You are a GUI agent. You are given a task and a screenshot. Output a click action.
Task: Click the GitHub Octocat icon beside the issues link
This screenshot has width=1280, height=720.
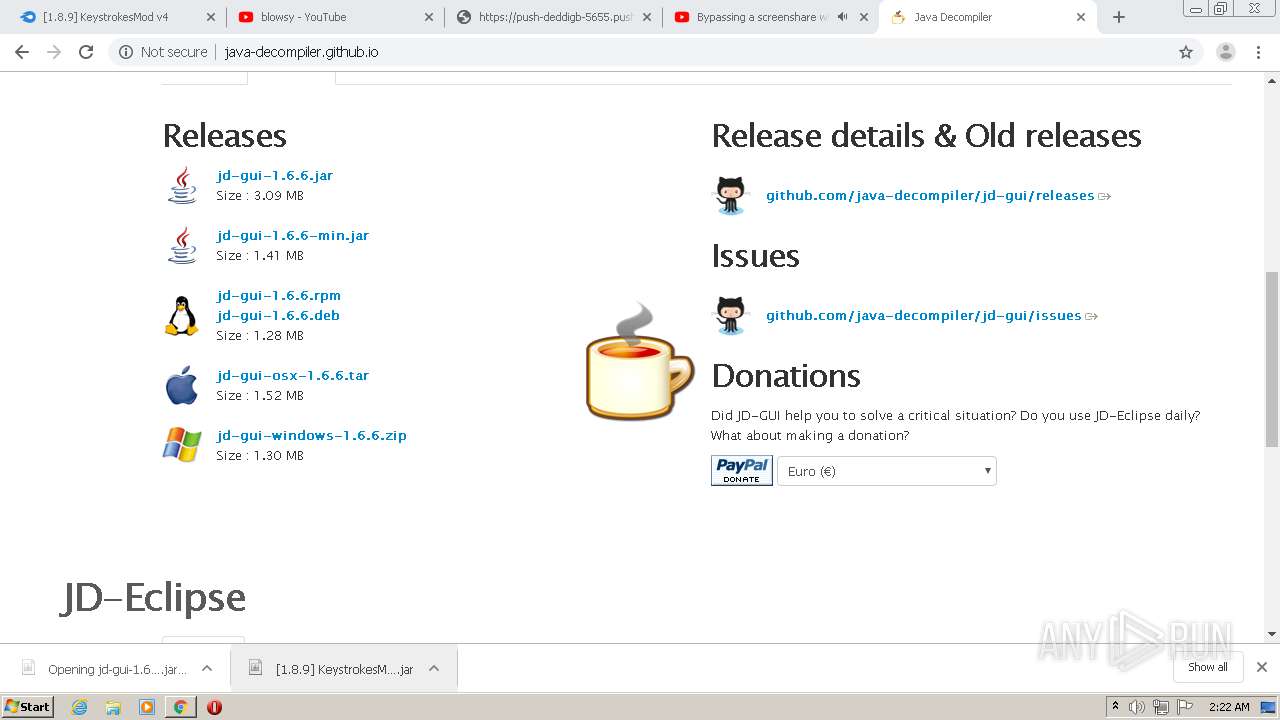[x=731, y=315]
